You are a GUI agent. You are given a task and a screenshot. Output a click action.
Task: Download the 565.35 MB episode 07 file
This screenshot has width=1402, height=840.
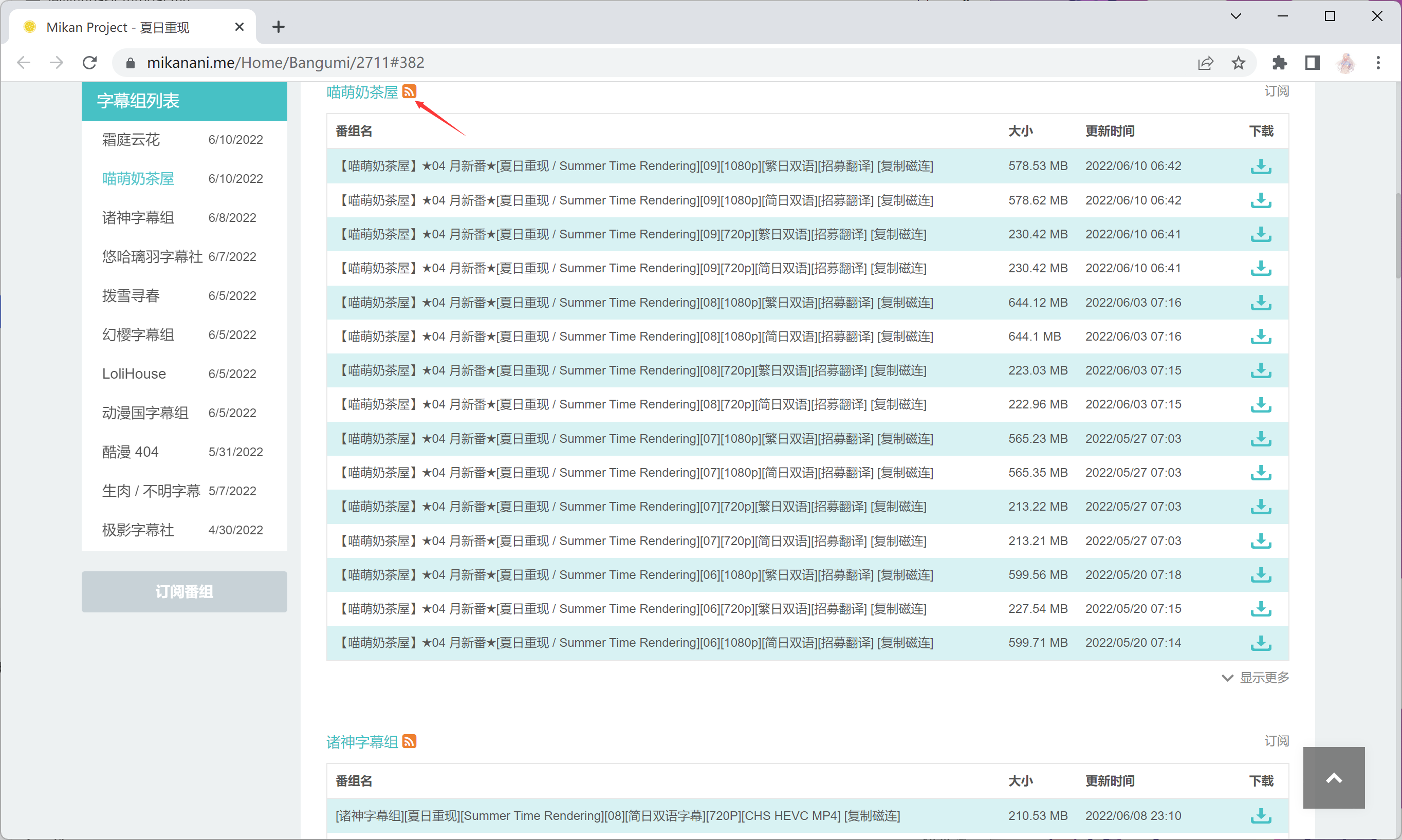(x=1261, y=472)
